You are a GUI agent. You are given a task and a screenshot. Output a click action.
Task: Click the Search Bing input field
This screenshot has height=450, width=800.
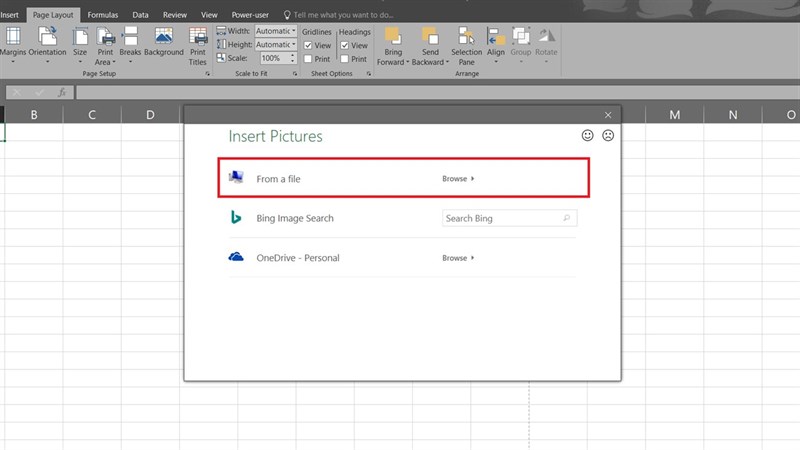pyautogui.click(x=509, y=218)
